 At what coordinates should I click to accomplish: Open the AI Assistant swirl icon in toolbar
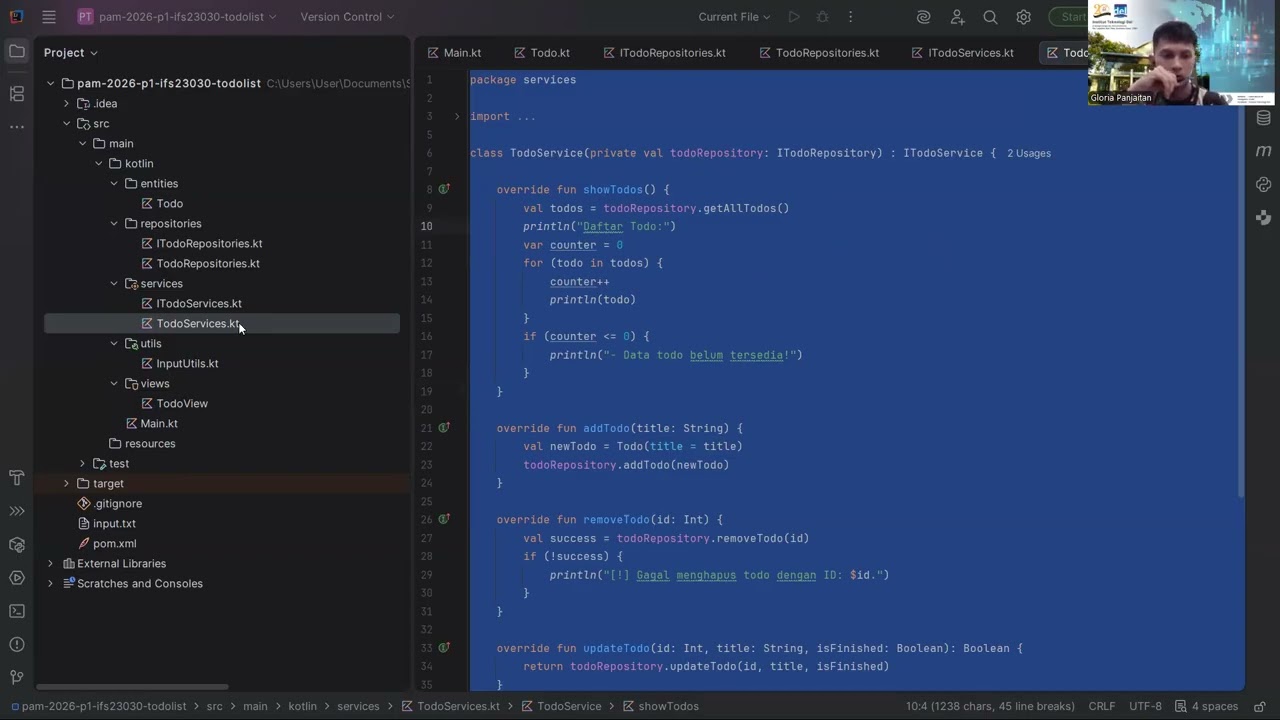(x=924, y=17)
